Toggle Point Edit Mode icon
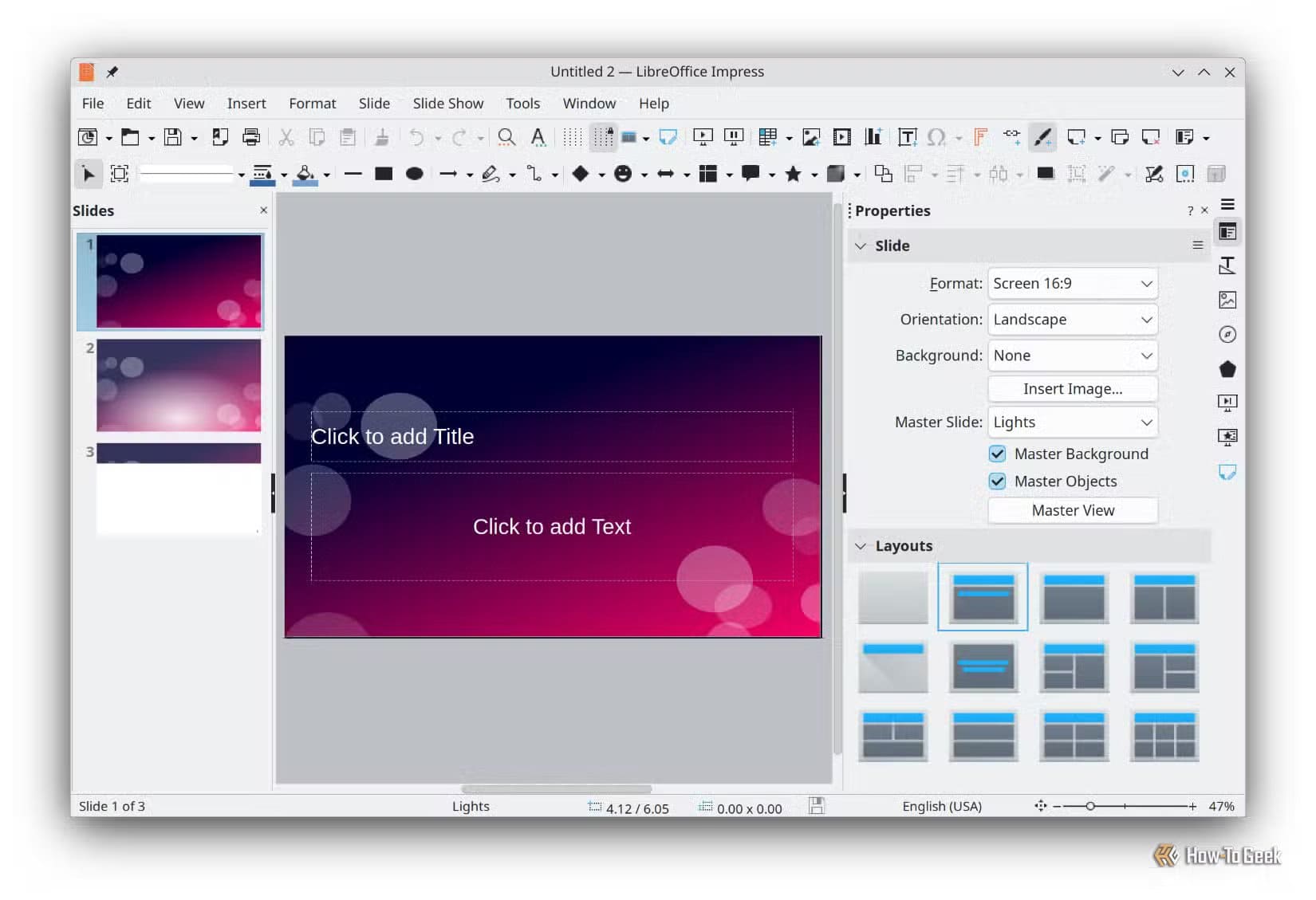The height and width of the screenshot is (900, 1316). click(1154, 174)
